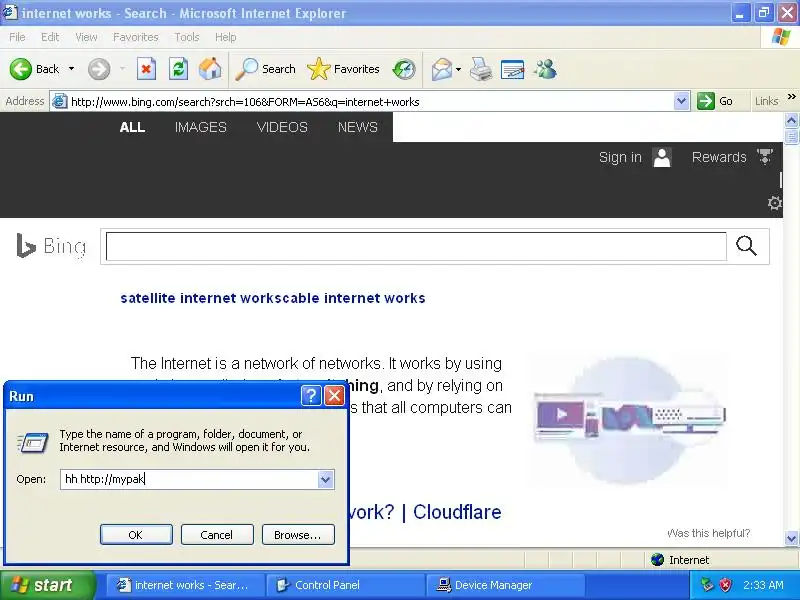Click the Safely Remove Hardware tray icon

click(x=707, y=585)
